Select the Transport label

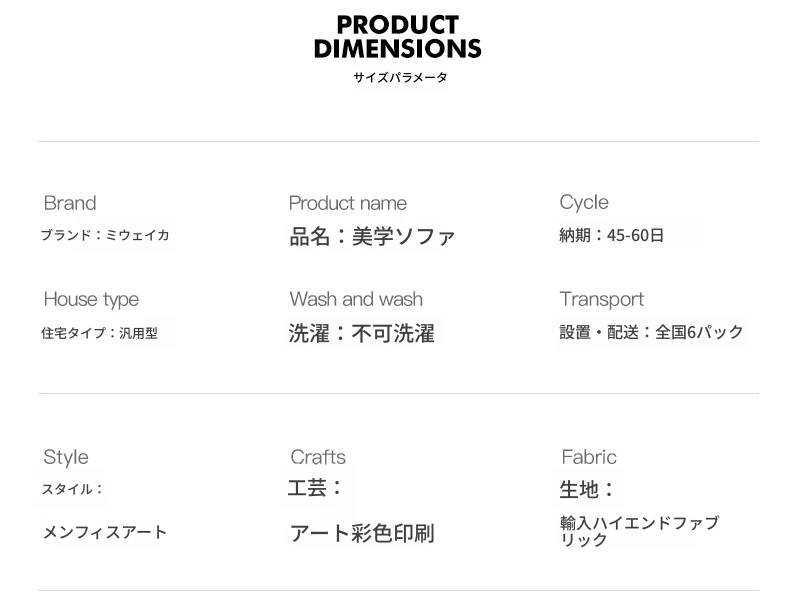602,299
